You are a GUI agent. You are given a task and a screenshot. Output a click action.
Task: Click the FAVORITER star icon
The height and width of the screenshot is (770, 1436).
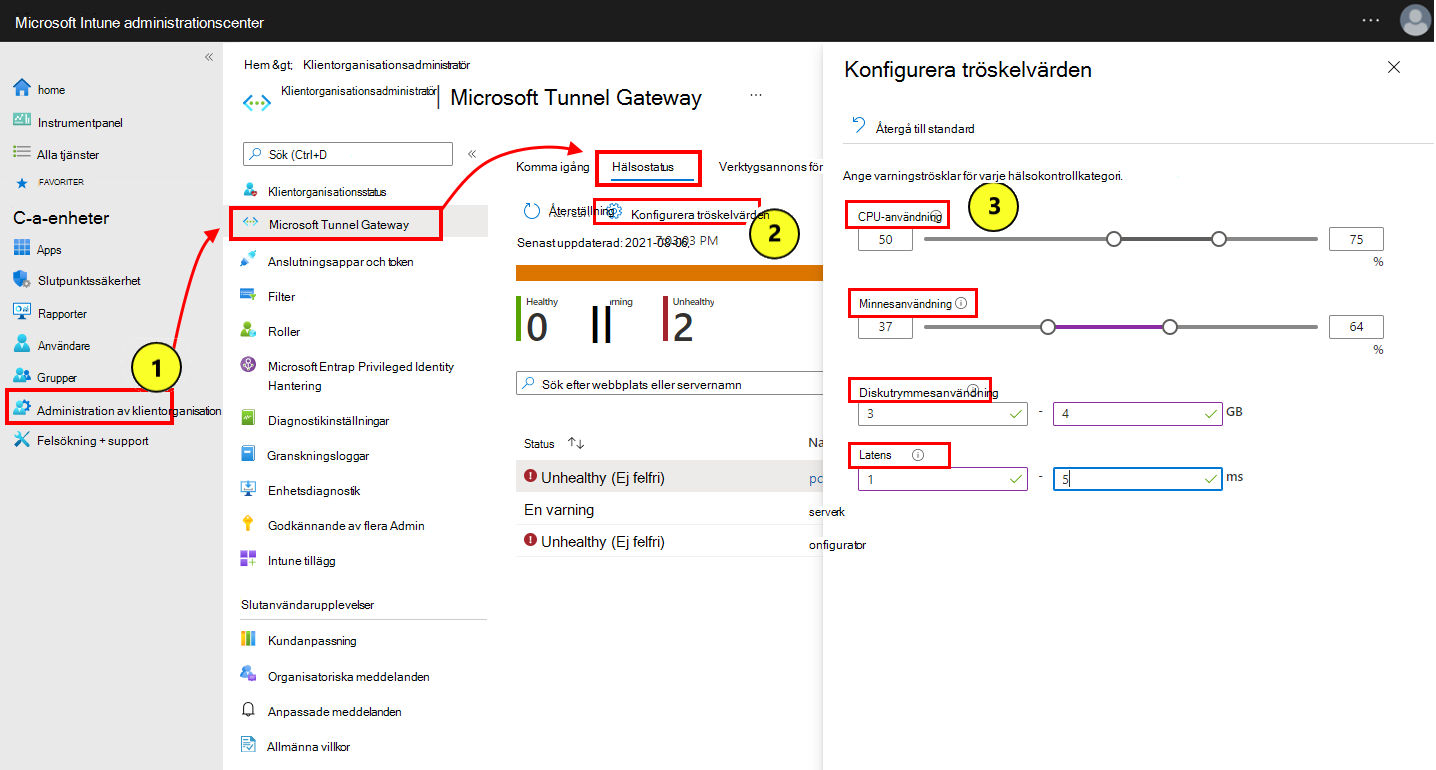tap(22, 184)
